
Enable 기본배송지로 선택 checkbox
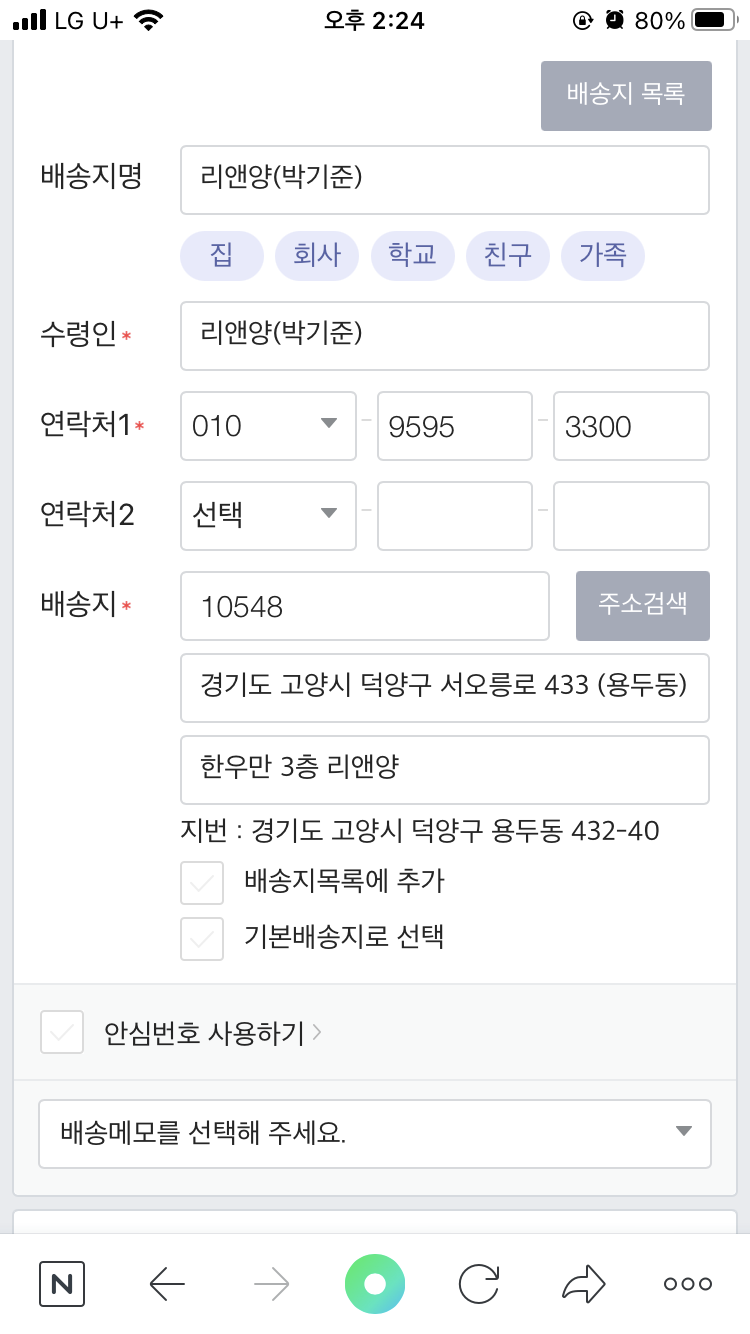click(202, 939)
